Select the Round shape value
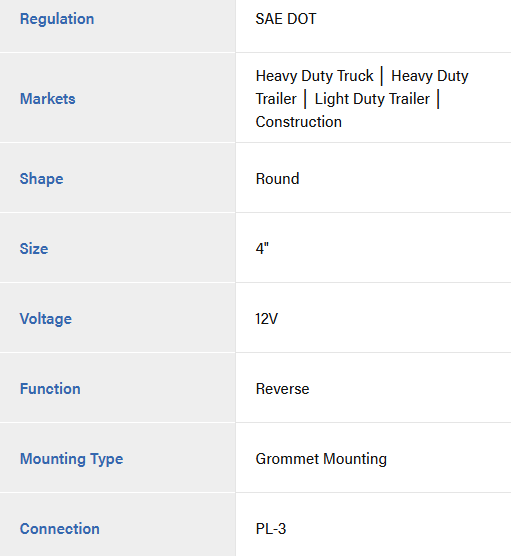This screenshot has height=556, width=511. tap(277, 179)
